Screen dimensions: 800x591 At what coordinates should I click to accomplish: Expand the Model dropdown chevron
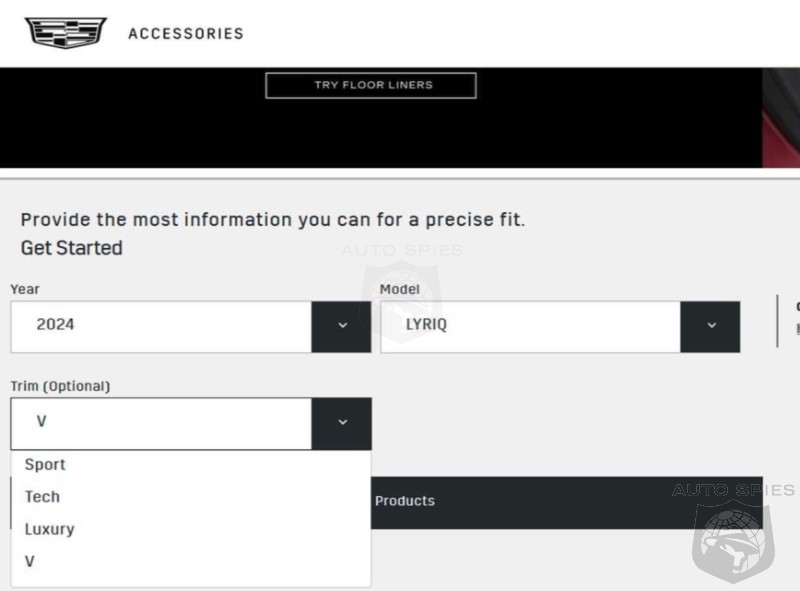[710, 327]
